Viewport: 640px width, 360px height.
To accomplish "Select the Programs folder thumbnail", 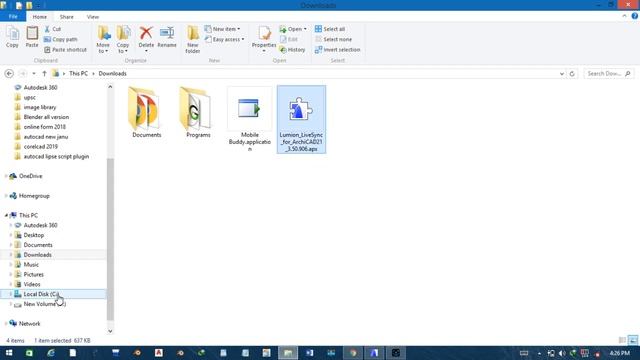I will (198, 112).
